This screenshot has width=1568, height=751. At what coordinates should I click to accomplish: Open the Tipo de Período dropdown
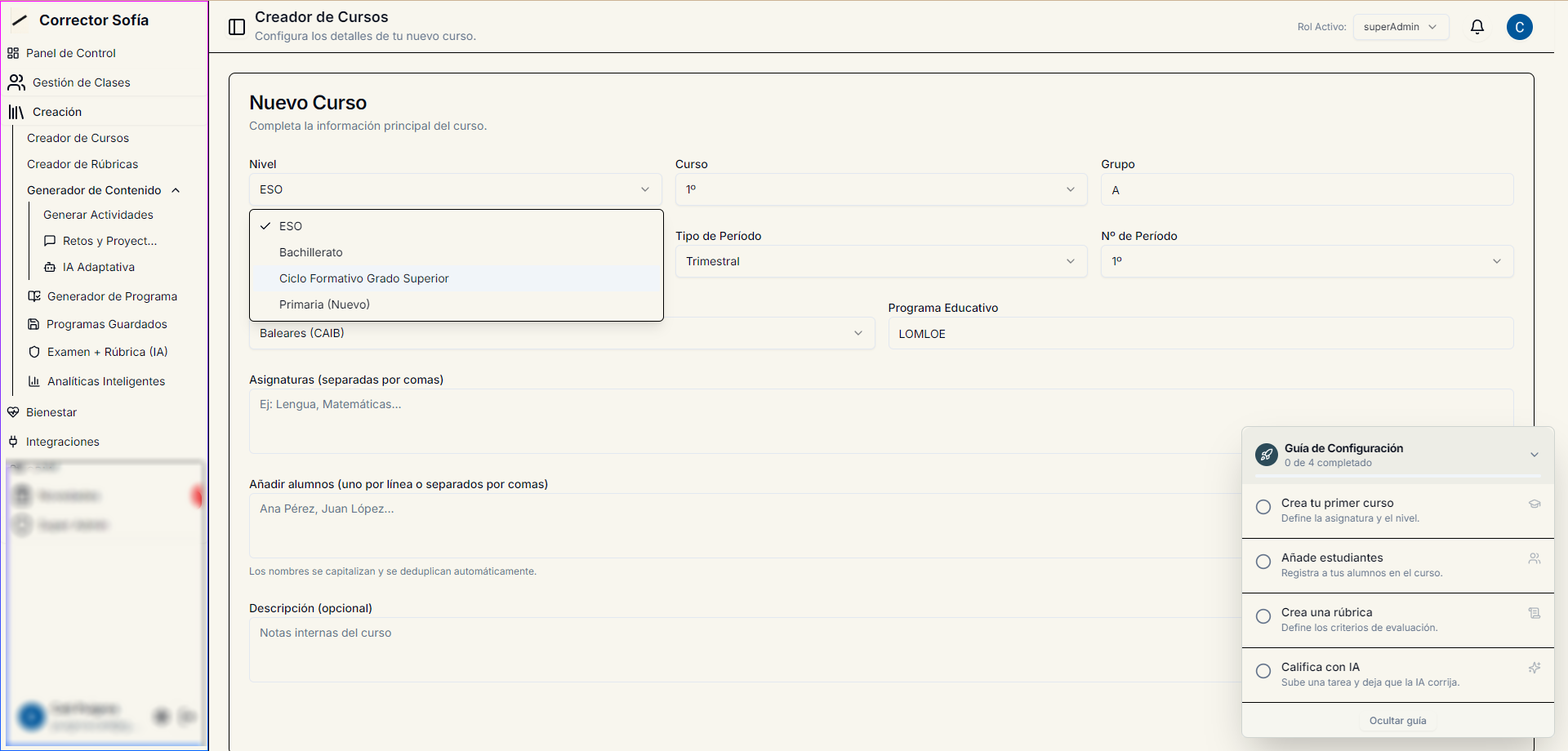tap(880, 261)
